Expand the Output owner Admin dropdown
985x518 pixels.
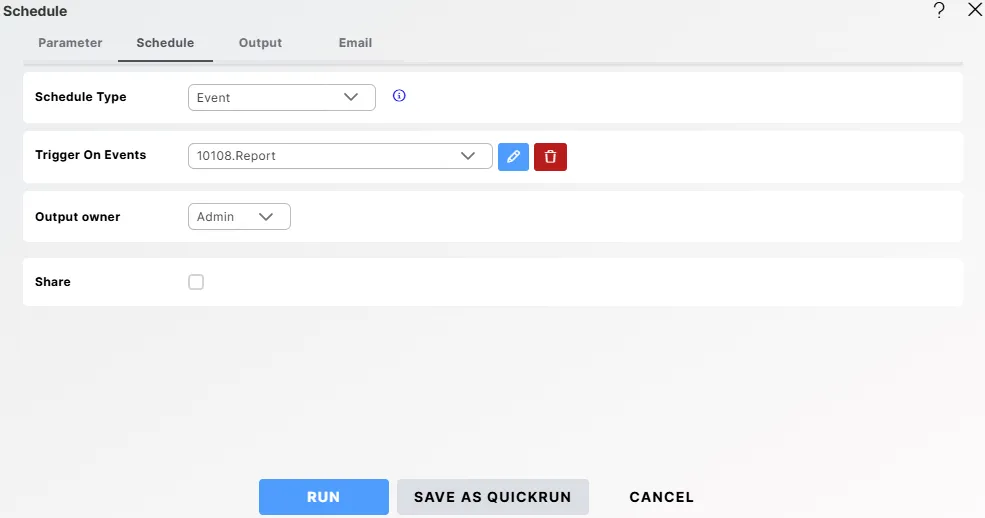point(239,217)
